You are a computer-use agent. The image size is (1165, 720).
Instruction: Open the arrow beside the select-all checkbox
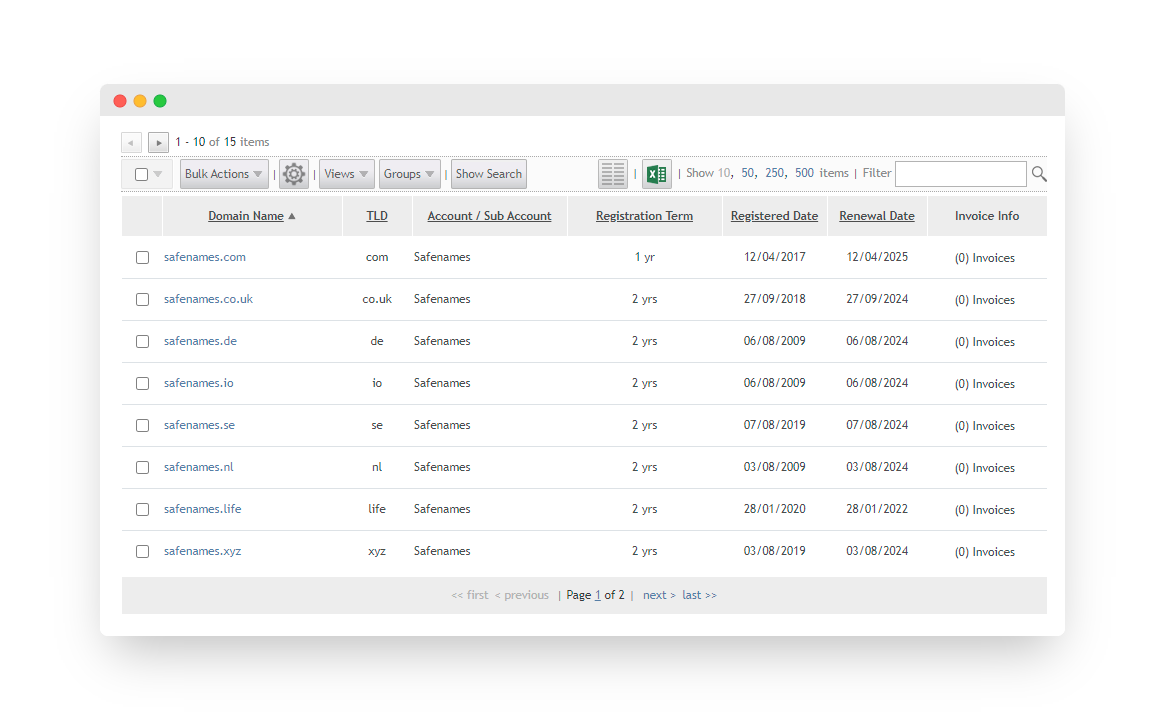point(158,175)
